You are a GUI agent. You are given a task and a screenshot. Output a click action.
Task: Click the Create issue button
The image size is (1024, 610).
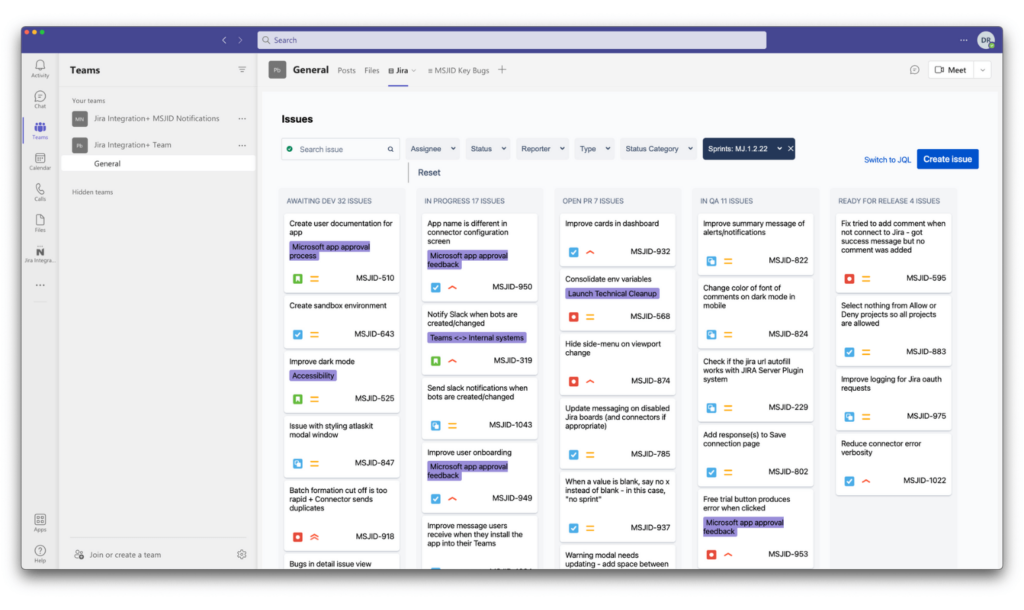click(x=947, y=159)
